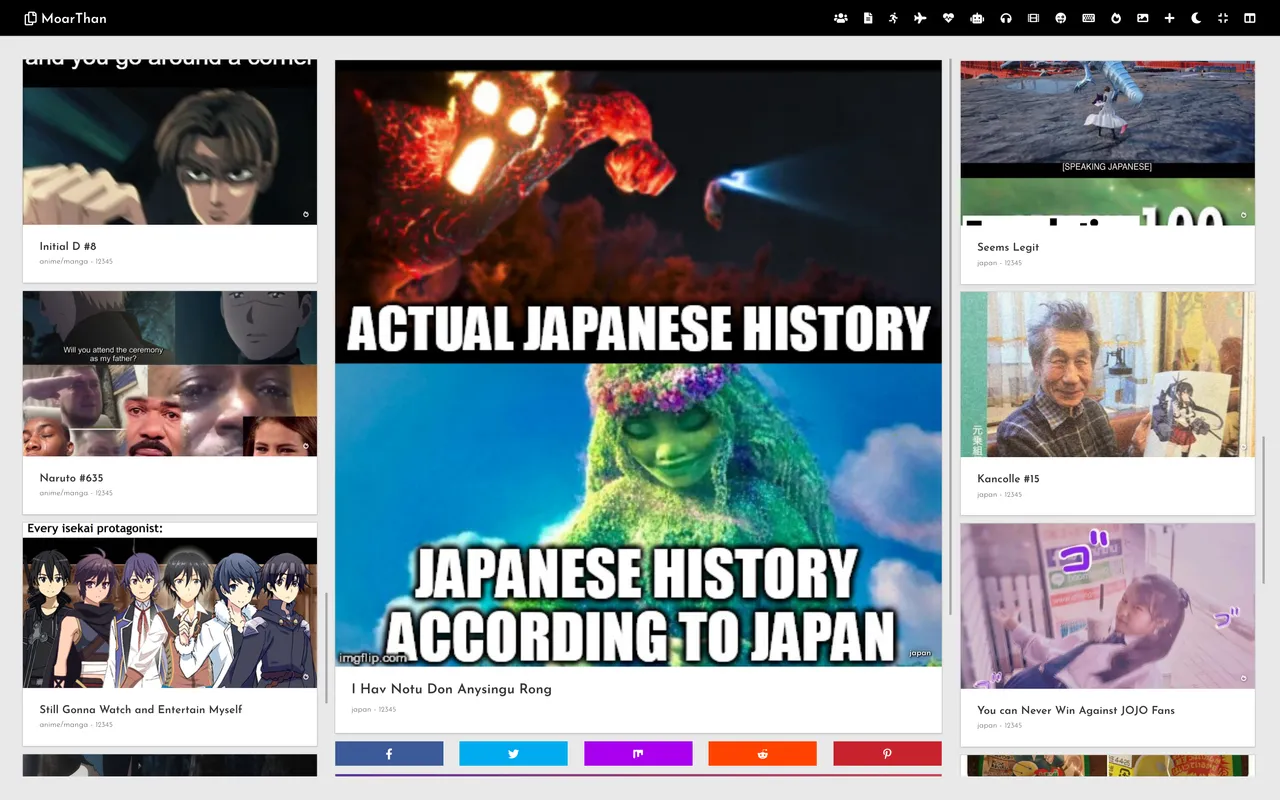1280x800 pixels.
Task: Click the 'Naruto #635' title
Action: pos(71,478)
